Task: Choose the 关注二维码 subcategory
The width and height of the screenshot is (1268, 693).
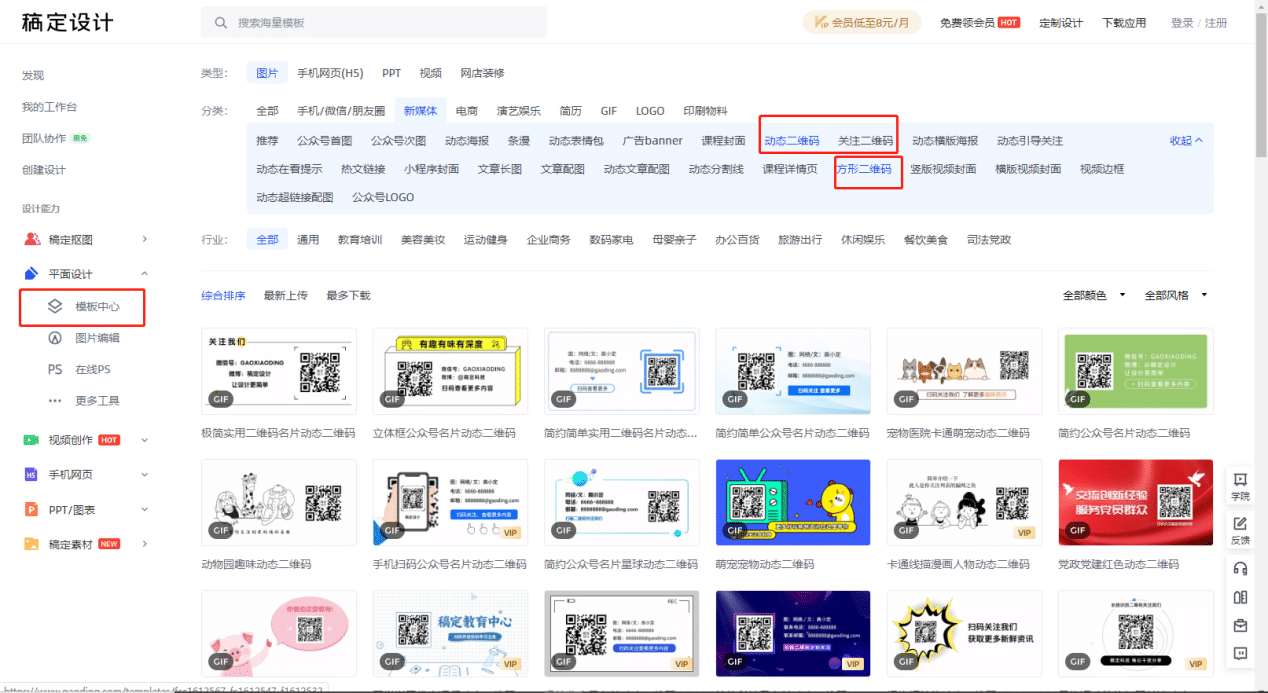Action: (x=865, y=141)
